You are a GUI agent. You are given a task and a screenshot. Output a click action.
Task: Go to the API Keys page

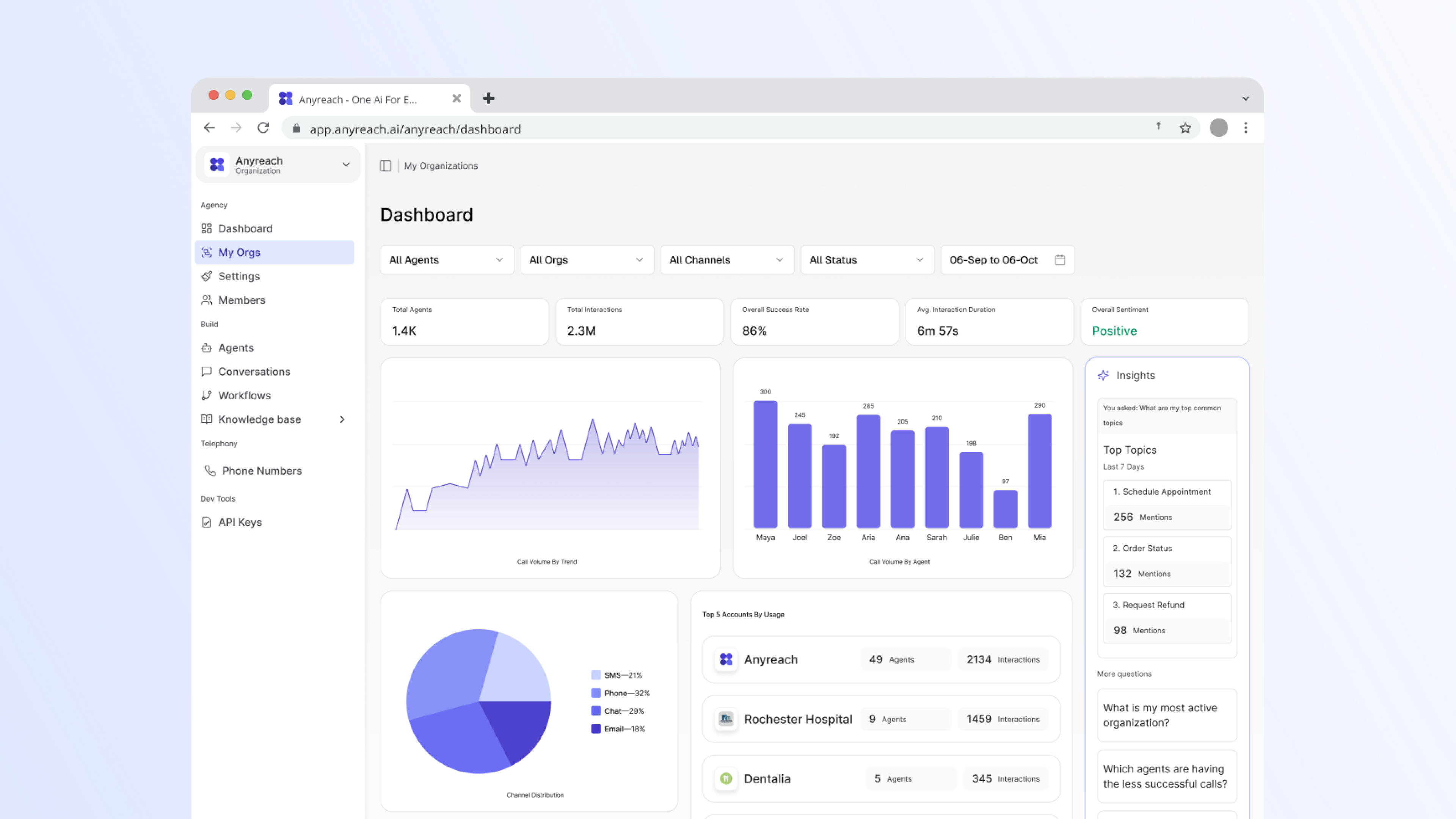tap(240, 522)
